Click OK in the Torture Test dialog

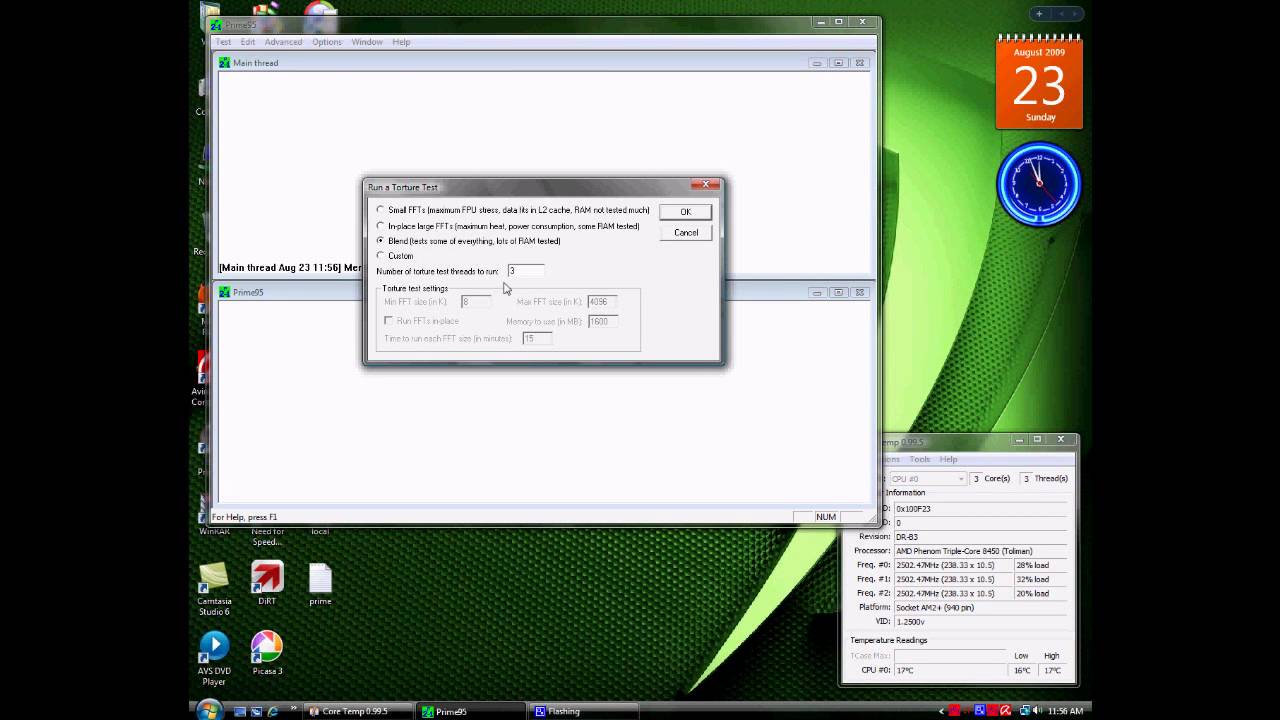pyautogui.click(x=685, y=212)
